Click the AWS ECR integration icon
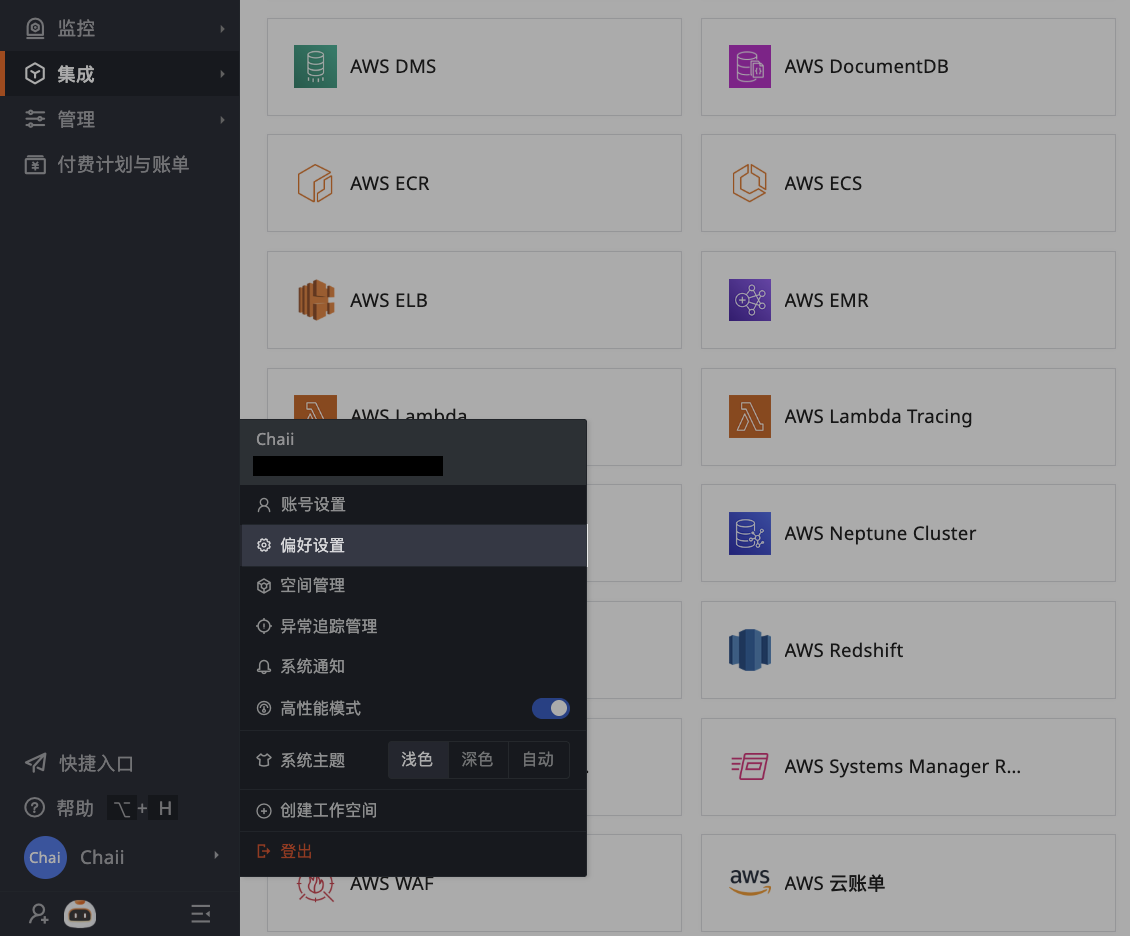This screenshot has width=1130, height=936. coord(315,184)
